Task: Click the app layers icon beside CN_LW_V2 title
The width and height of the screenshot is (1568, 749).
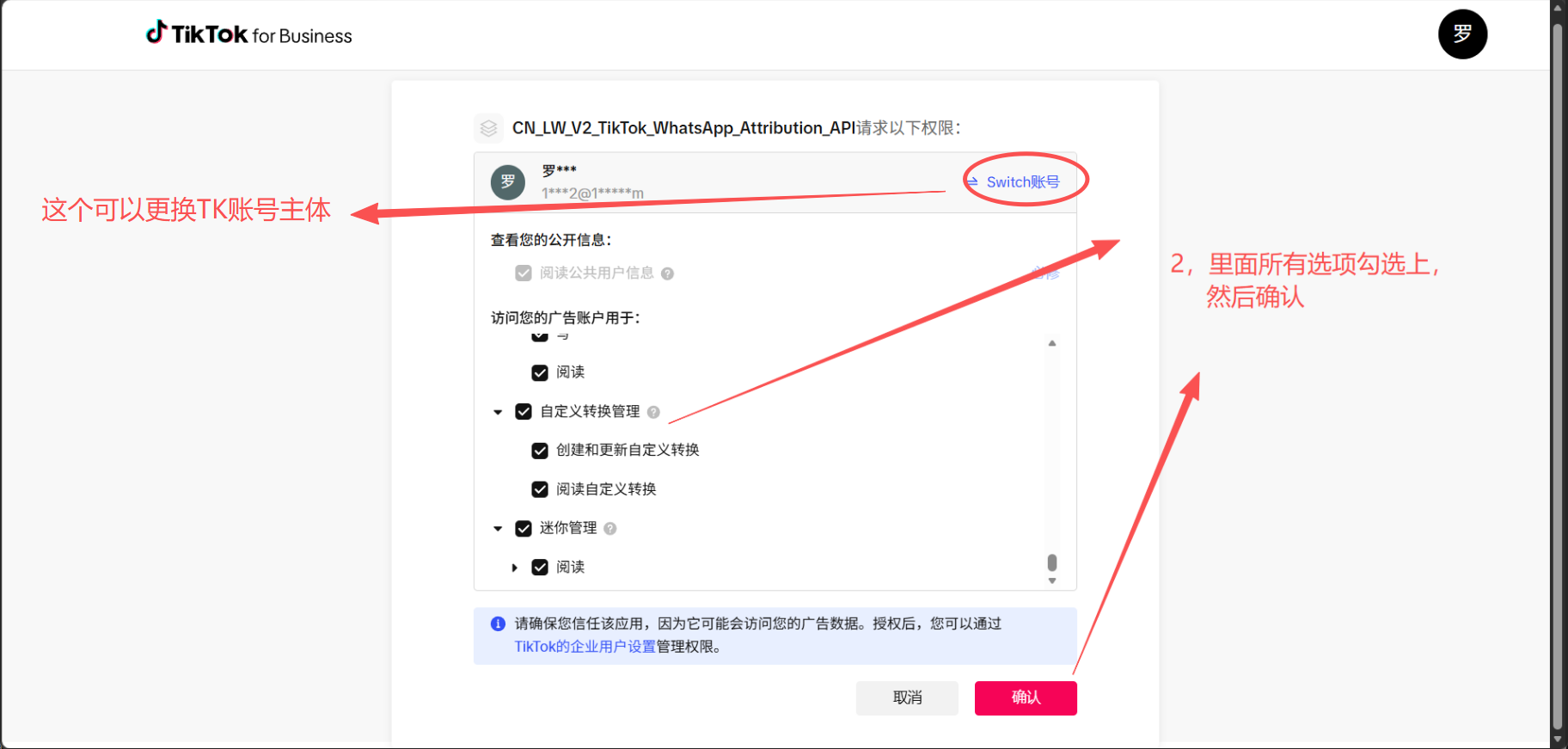Action: coord(488,128)
